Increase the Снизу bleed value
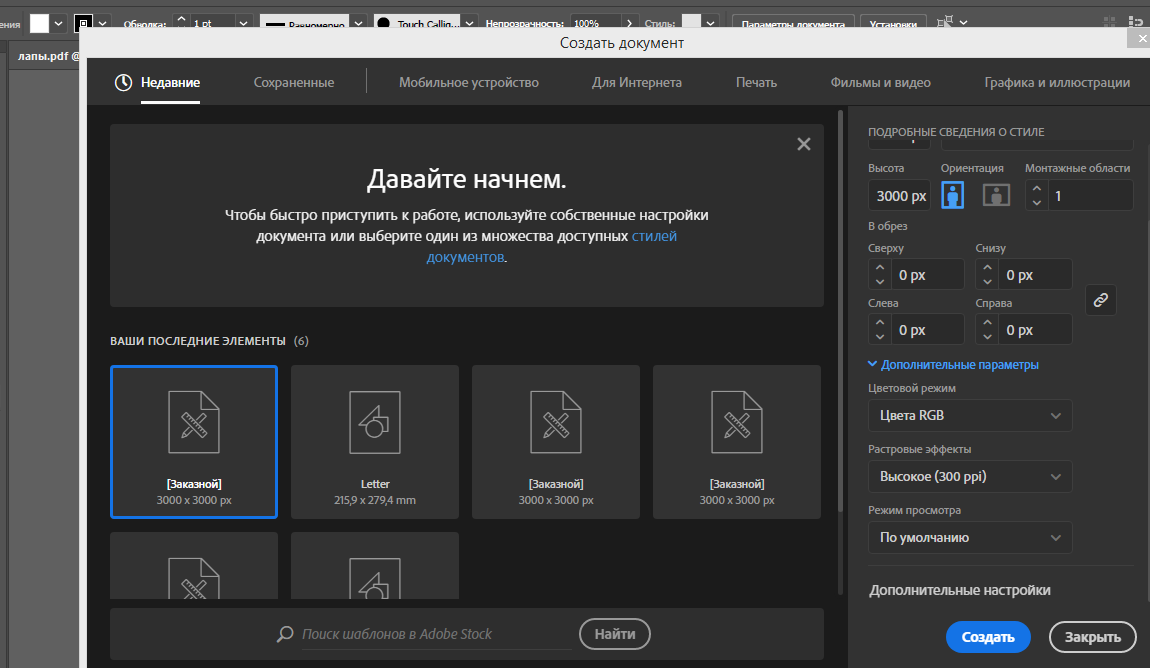The height and width of the screenshot is (668, 1150). (x=987, y=268)
